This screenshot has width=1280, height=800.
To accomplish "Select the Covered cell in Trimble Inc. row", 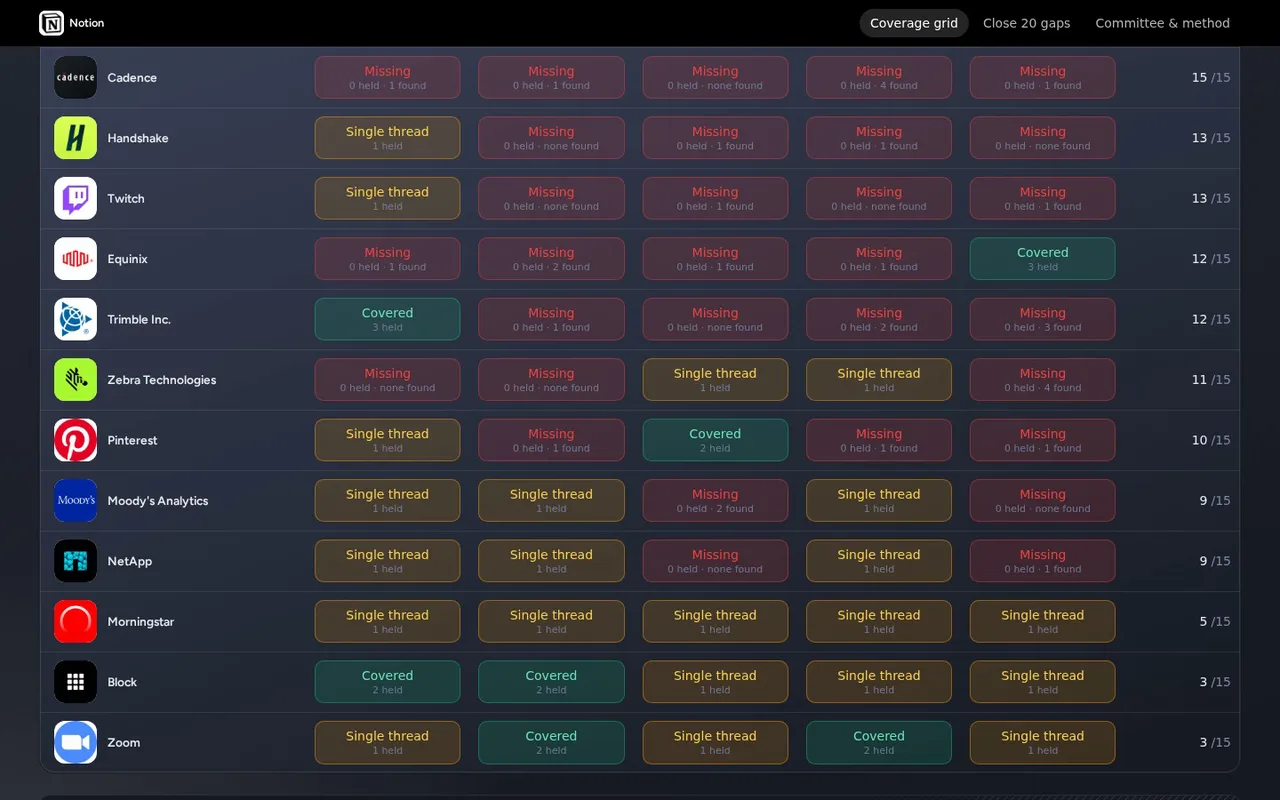I will [x=388, y=320].
